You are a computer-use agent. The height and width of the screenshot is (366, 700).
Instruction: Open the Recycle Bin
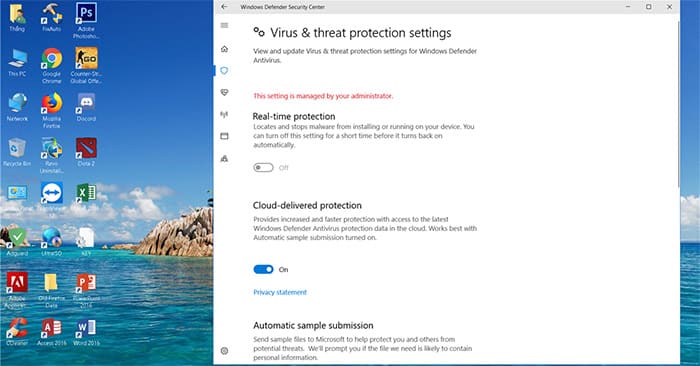coord(17,153)
